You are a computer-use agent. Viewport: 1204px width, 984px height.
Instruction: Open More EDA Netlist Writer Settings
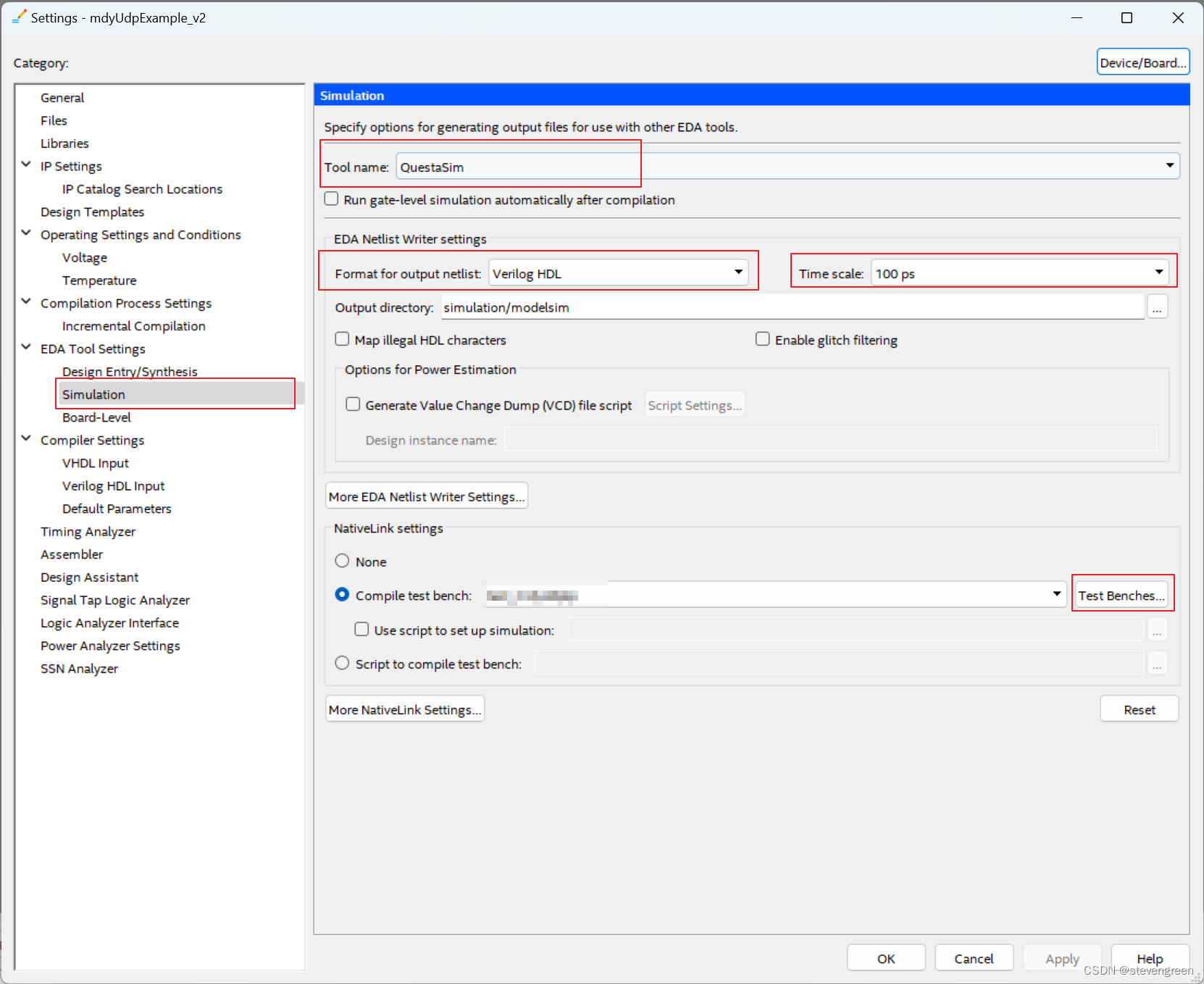tap(427, 496)
